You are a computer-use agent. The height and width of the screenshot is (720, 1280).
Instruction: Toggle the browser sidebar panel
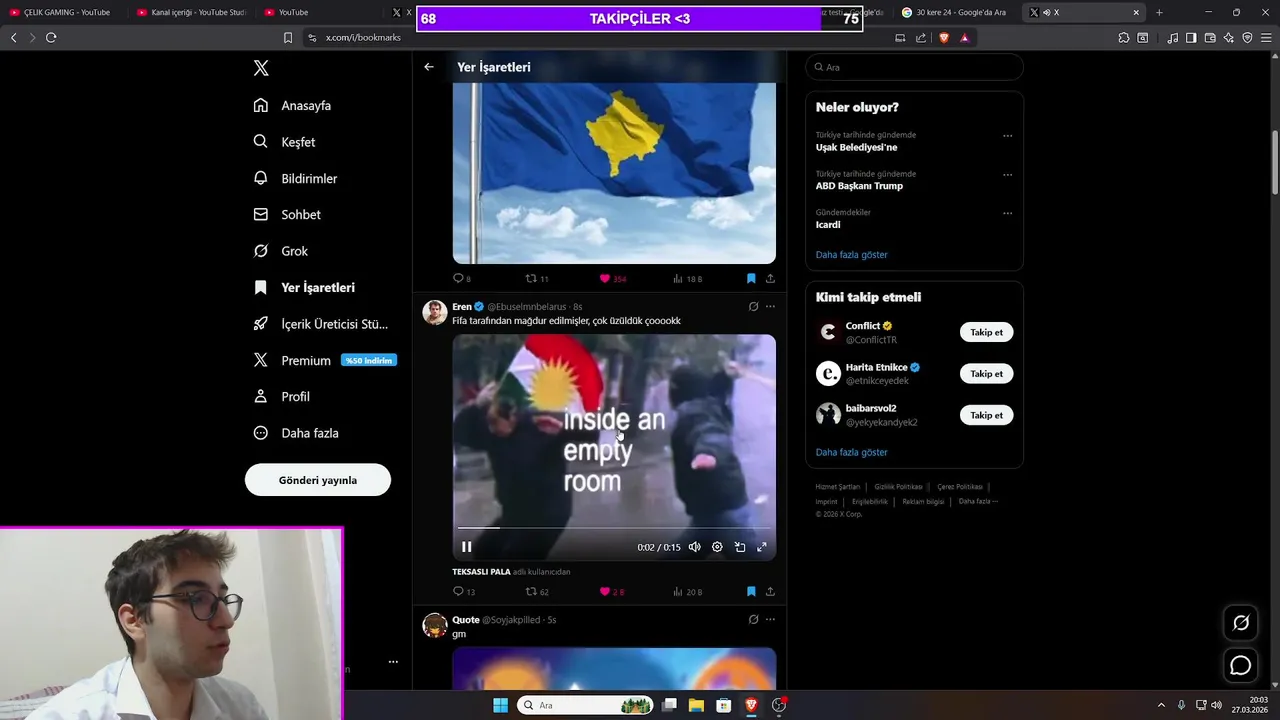(x=1191, y=38)
